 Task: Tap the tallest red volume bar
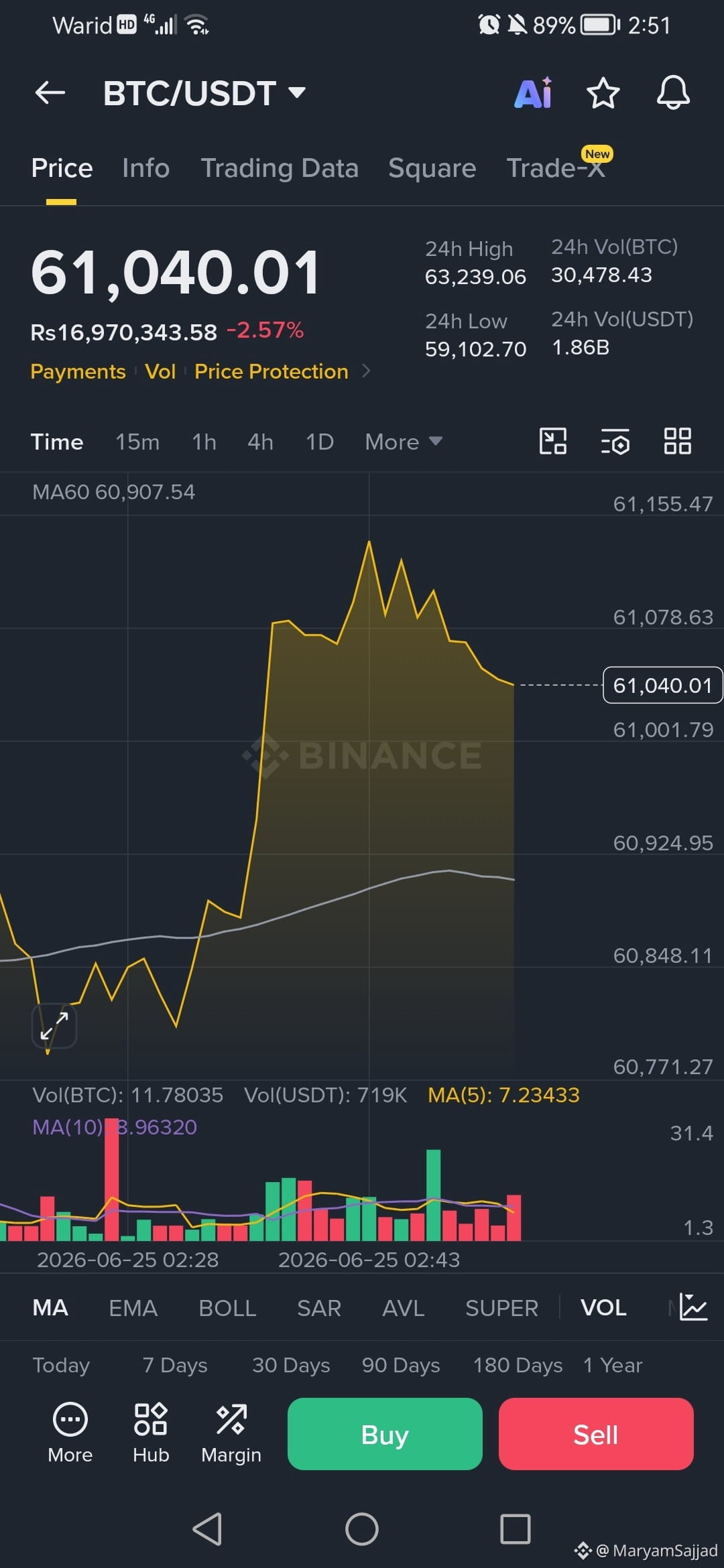(x=112, y=1179)
